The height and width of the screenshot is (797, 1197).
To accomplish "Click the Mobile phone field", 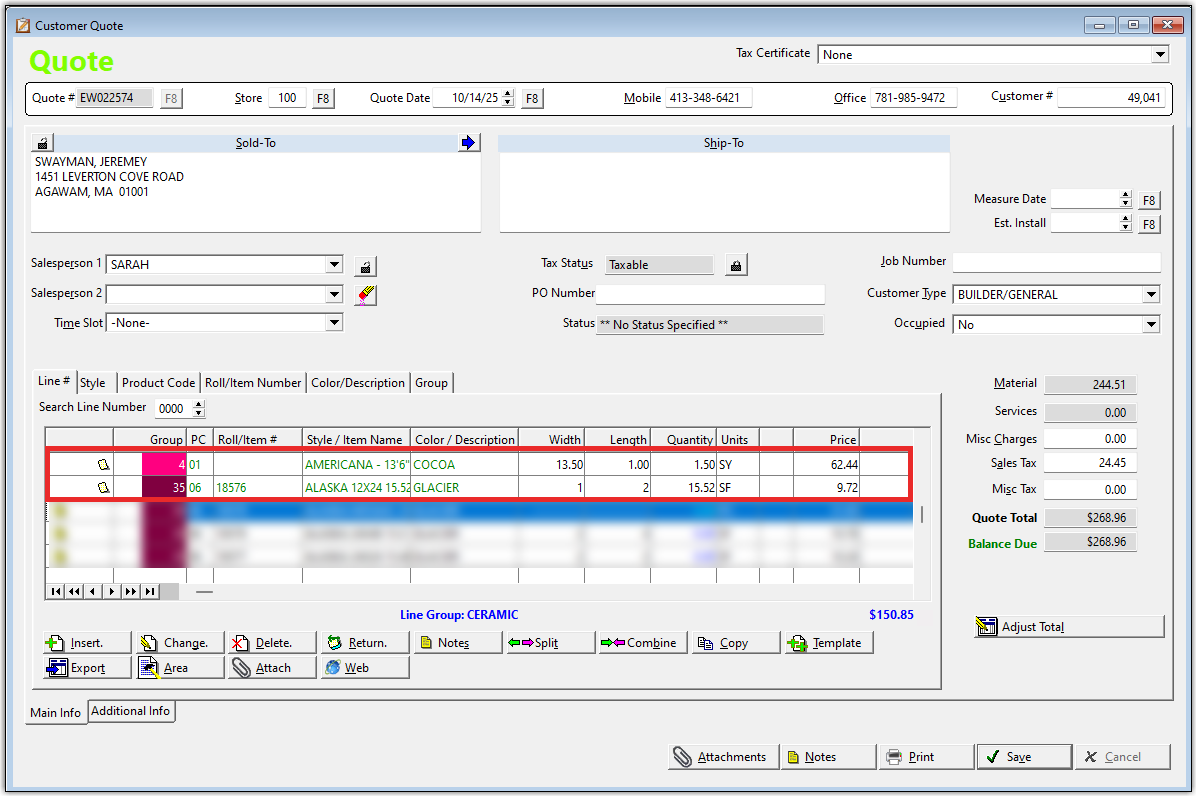I will click(708, 98).
